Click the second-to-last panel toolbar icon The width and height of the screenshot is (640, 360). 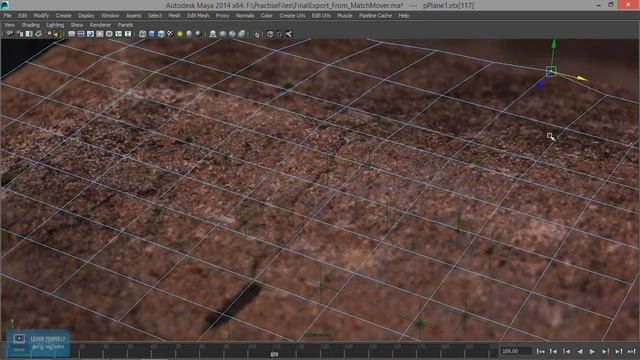tap(279, 34)
